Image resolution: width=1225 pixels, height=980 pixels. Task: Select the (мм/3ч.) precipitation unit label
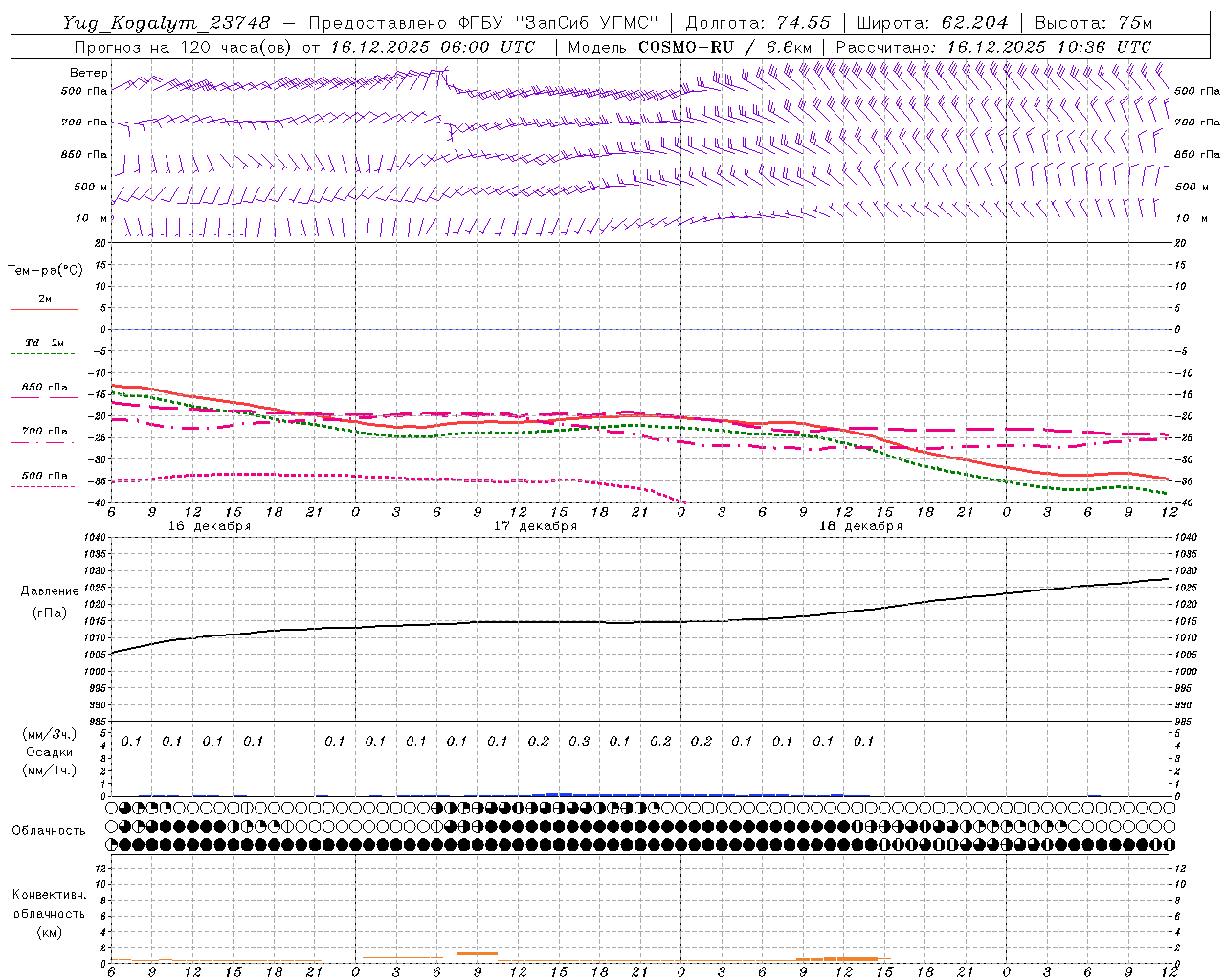click(49, 734)
